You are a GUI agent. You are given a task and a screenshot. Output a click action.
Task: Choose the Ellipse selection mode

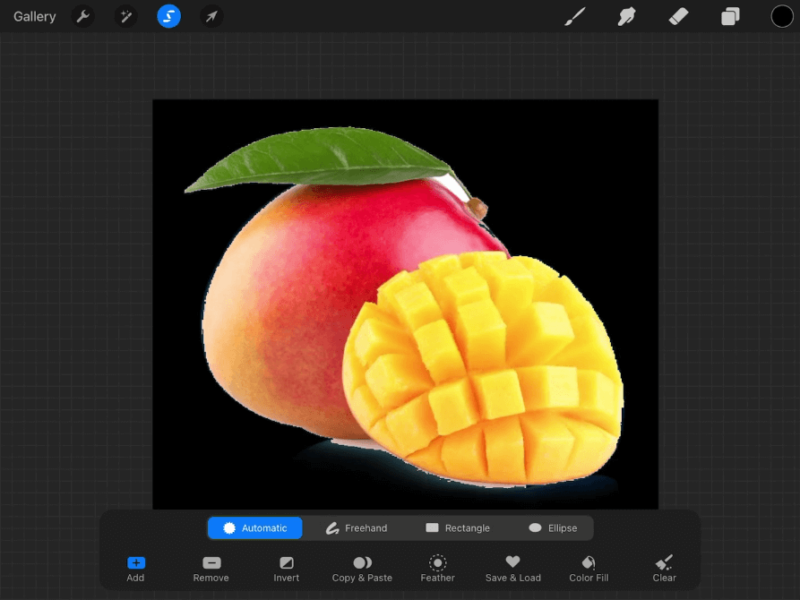point(555,527)
